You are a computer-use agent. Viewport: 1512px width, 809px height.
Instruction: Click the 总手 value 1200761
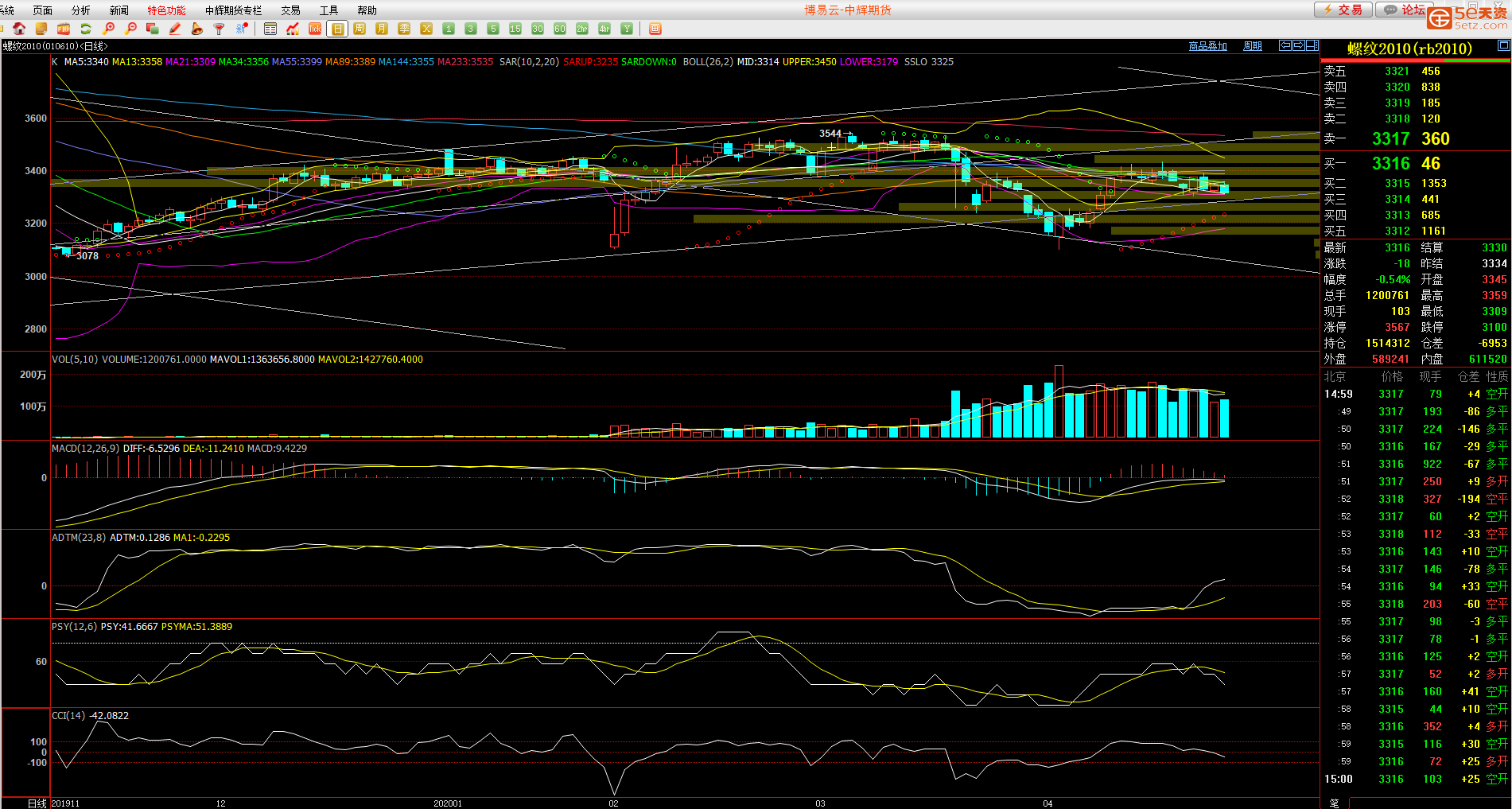1387,295
